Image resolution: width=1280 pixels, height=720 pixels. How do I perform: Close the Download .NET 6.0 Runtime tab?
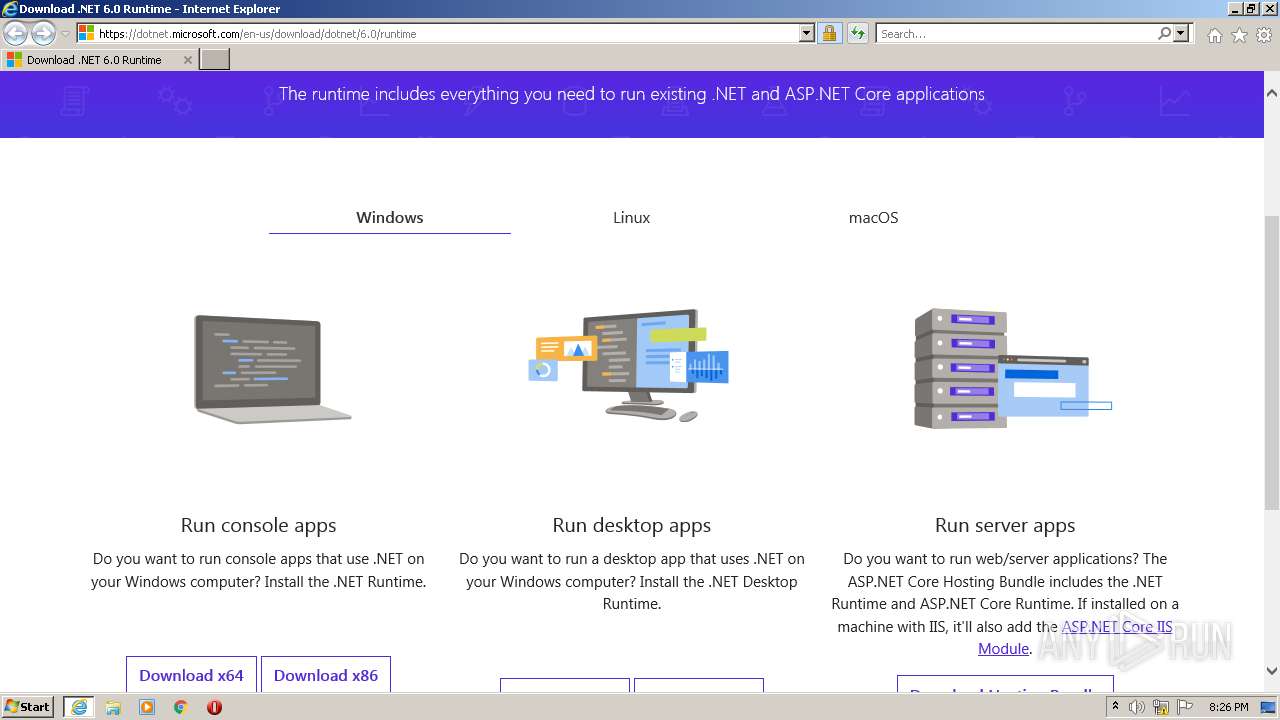(x=187, y=60)
